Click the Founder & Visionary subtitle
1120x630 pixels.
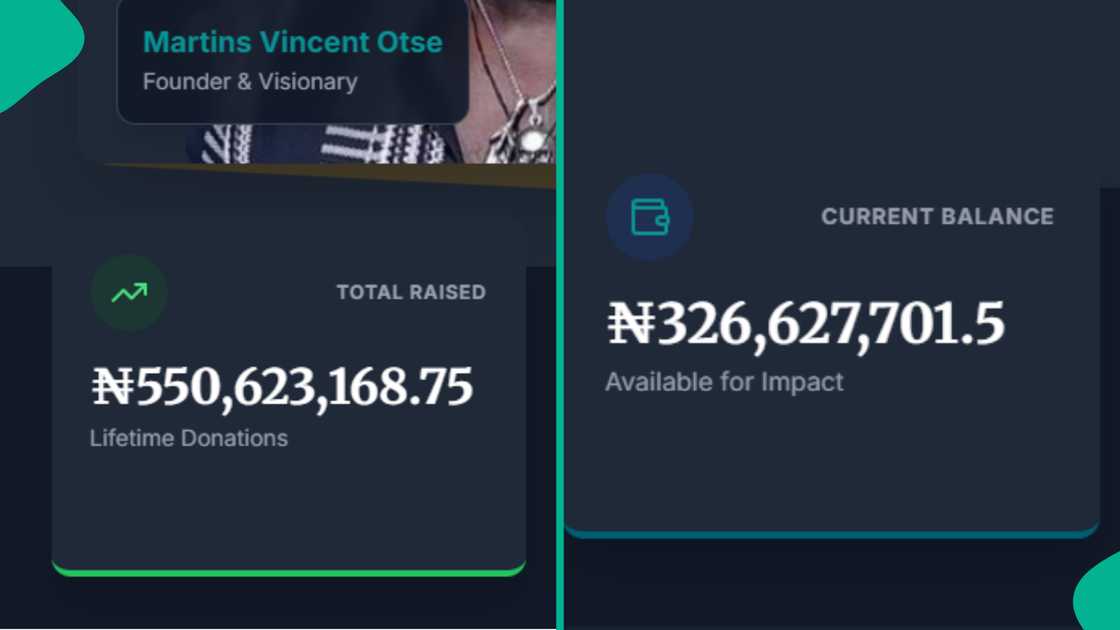click(x=249, y=82)
